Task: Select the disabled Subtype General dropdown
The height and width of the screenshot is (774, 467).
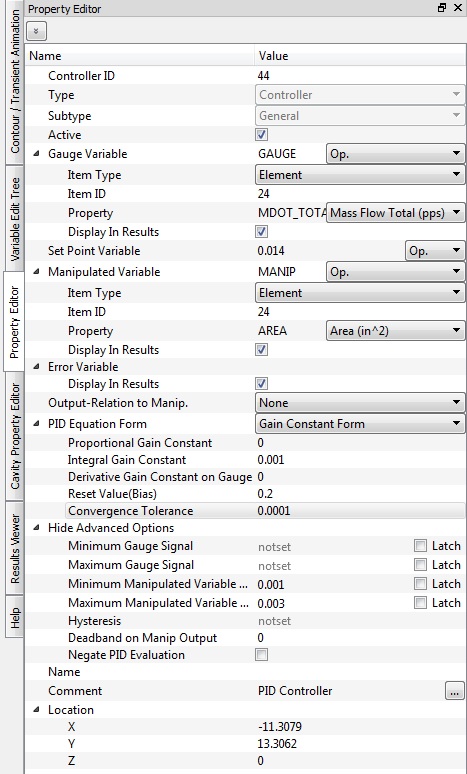Action: (x=360, y=116)
